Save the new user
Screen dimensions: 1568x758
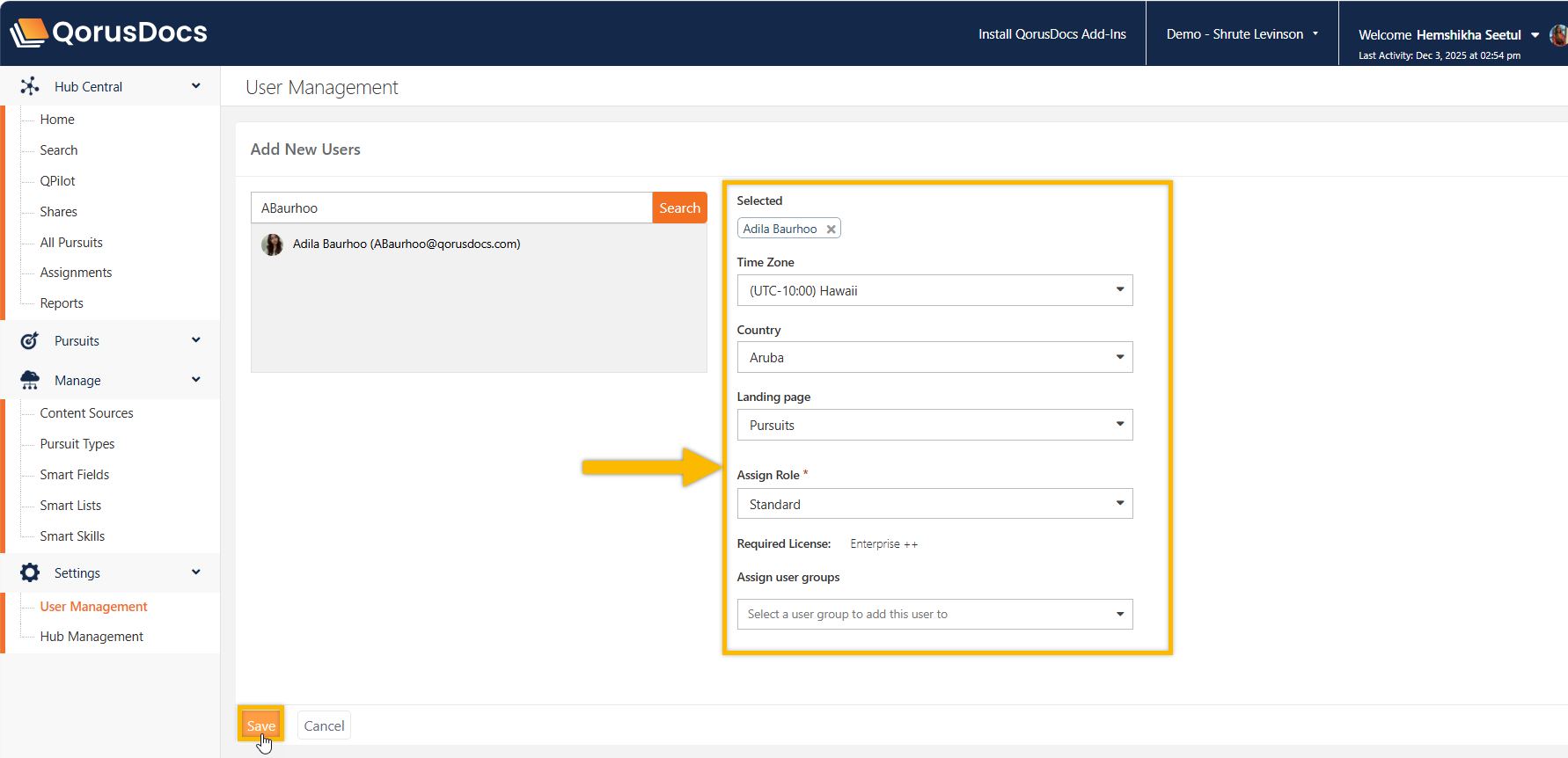pyautogui.click(x=260, y=725)
